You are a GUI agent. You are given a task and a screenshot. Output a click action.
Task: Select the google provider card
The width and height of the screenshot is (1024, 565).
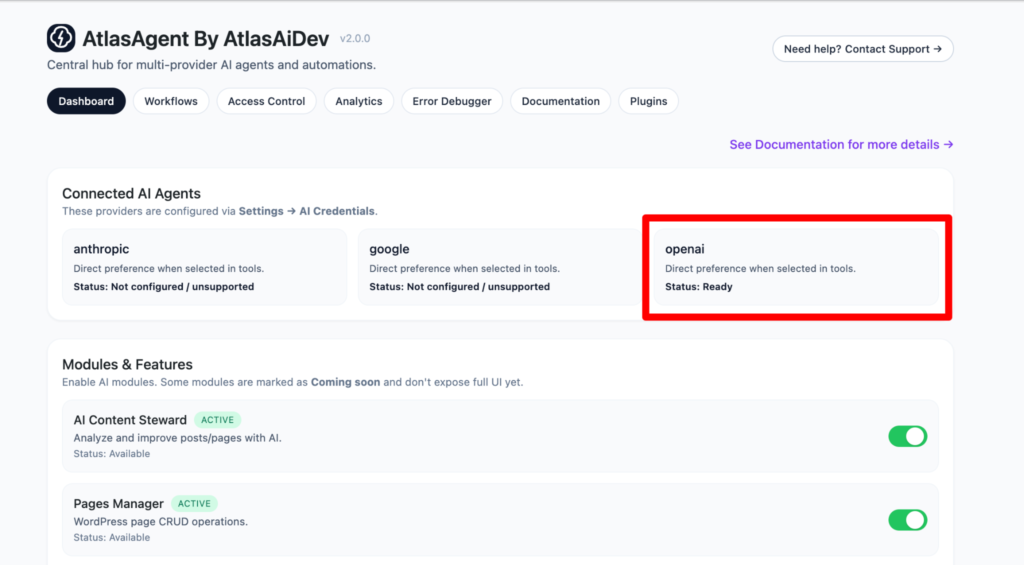click(500, 266)
